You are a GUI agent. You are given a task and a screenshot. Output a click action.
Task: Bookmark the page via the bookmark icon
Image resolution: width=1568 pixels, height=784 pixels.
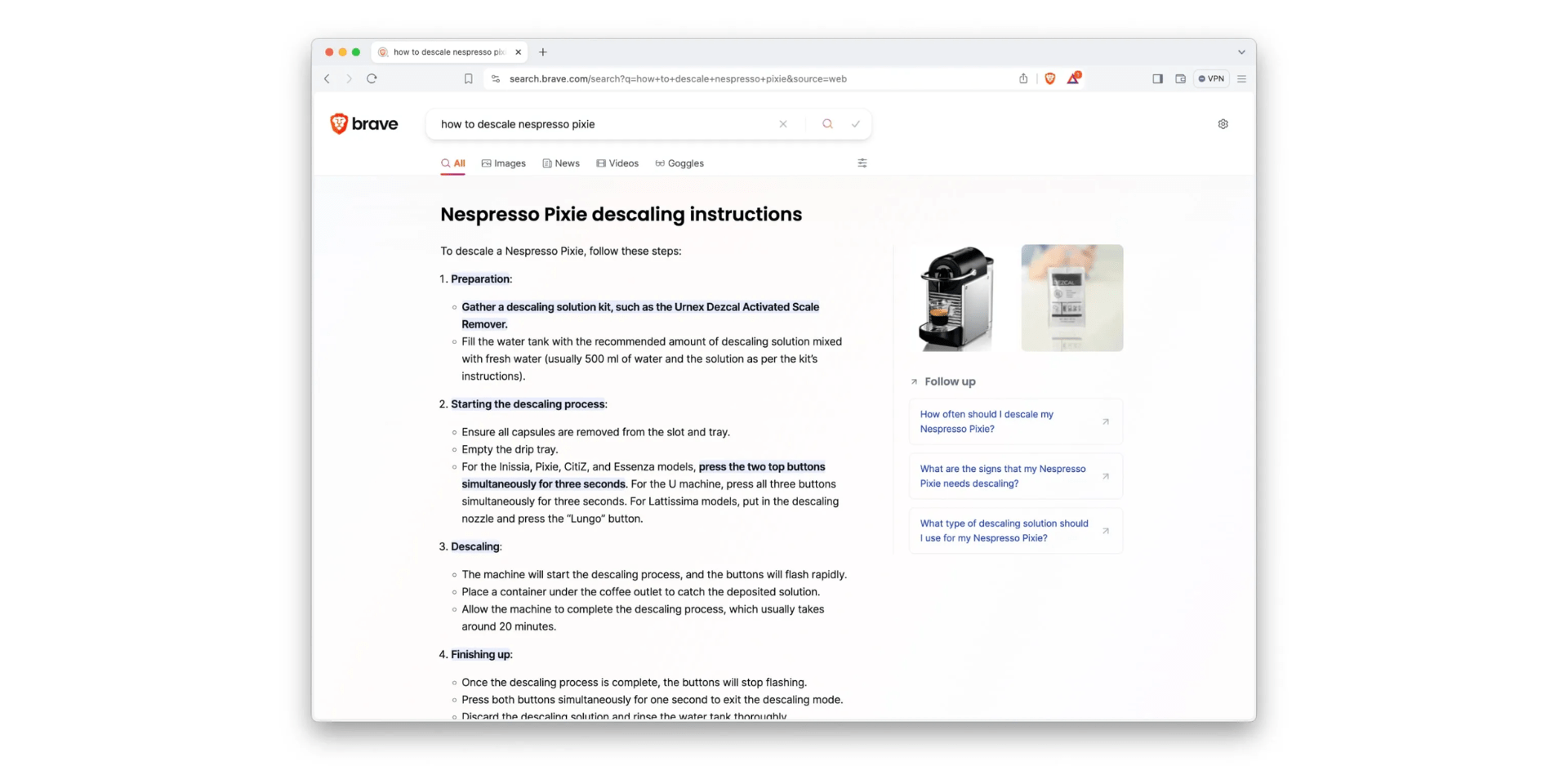click(x=468, y=78)
